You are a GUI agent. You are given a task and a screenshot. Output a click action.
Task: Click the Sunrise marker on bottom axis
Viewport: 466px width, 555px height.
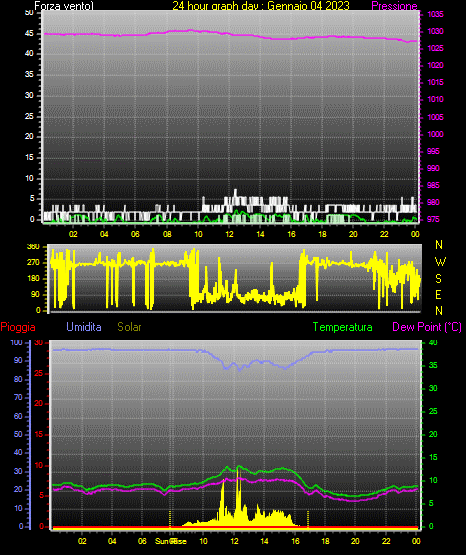171,541
